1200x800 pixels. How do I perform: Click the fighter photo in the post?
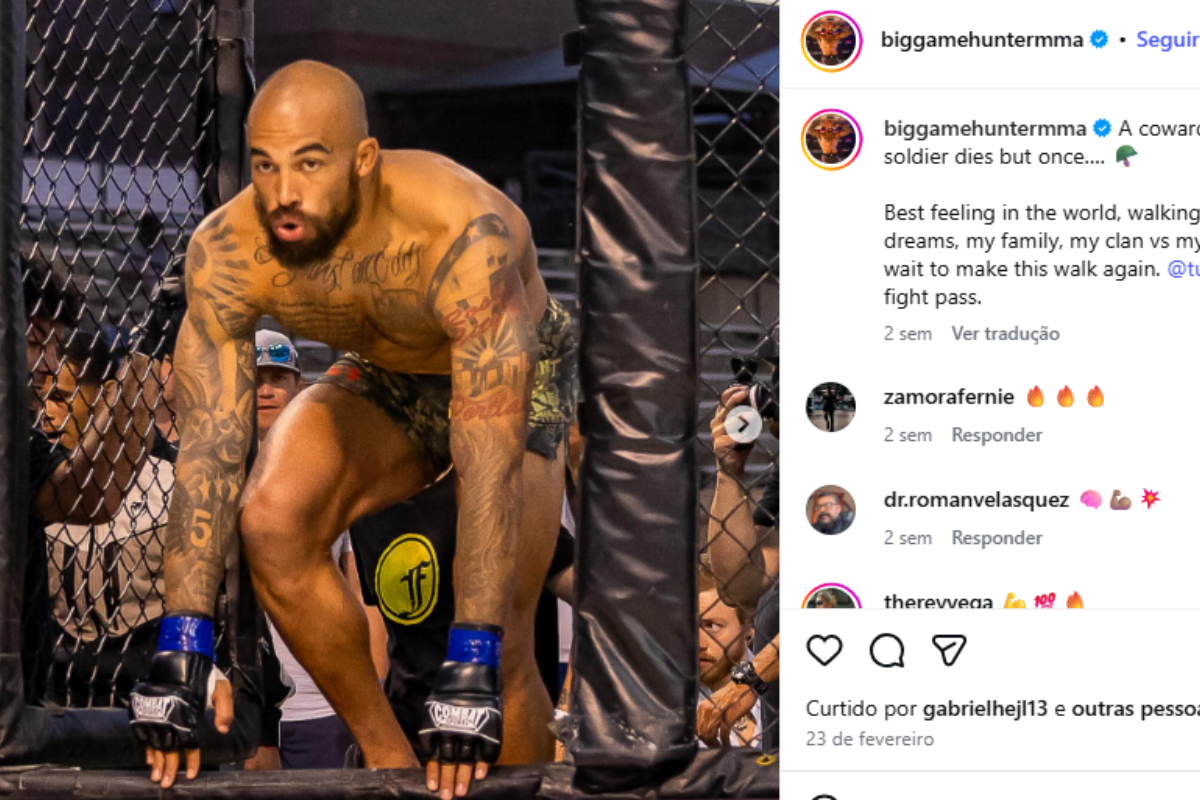[389, 400]
